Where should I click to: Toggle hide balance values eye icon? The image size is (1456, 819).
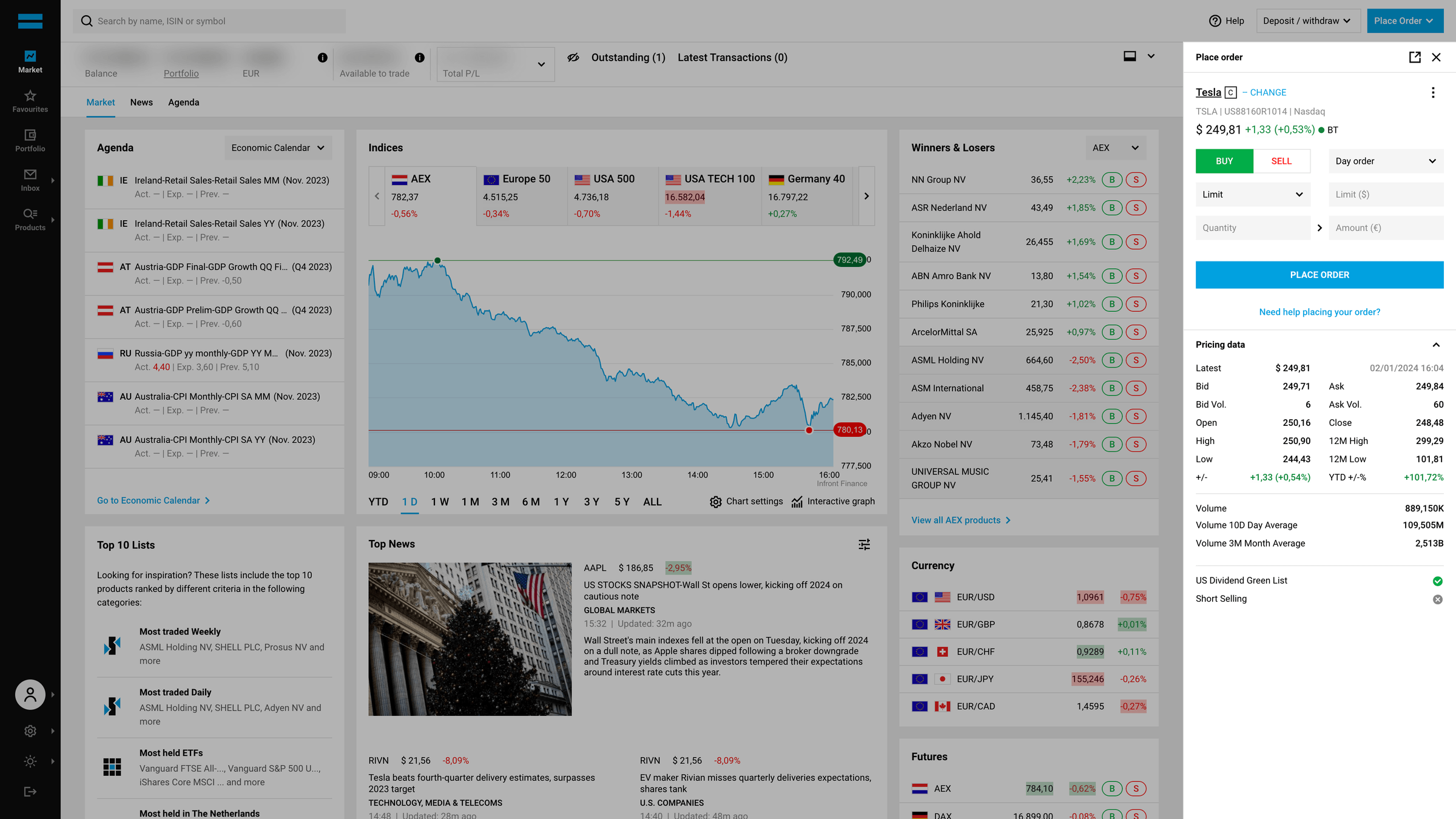pyautogui.click(x=573, y=58)
